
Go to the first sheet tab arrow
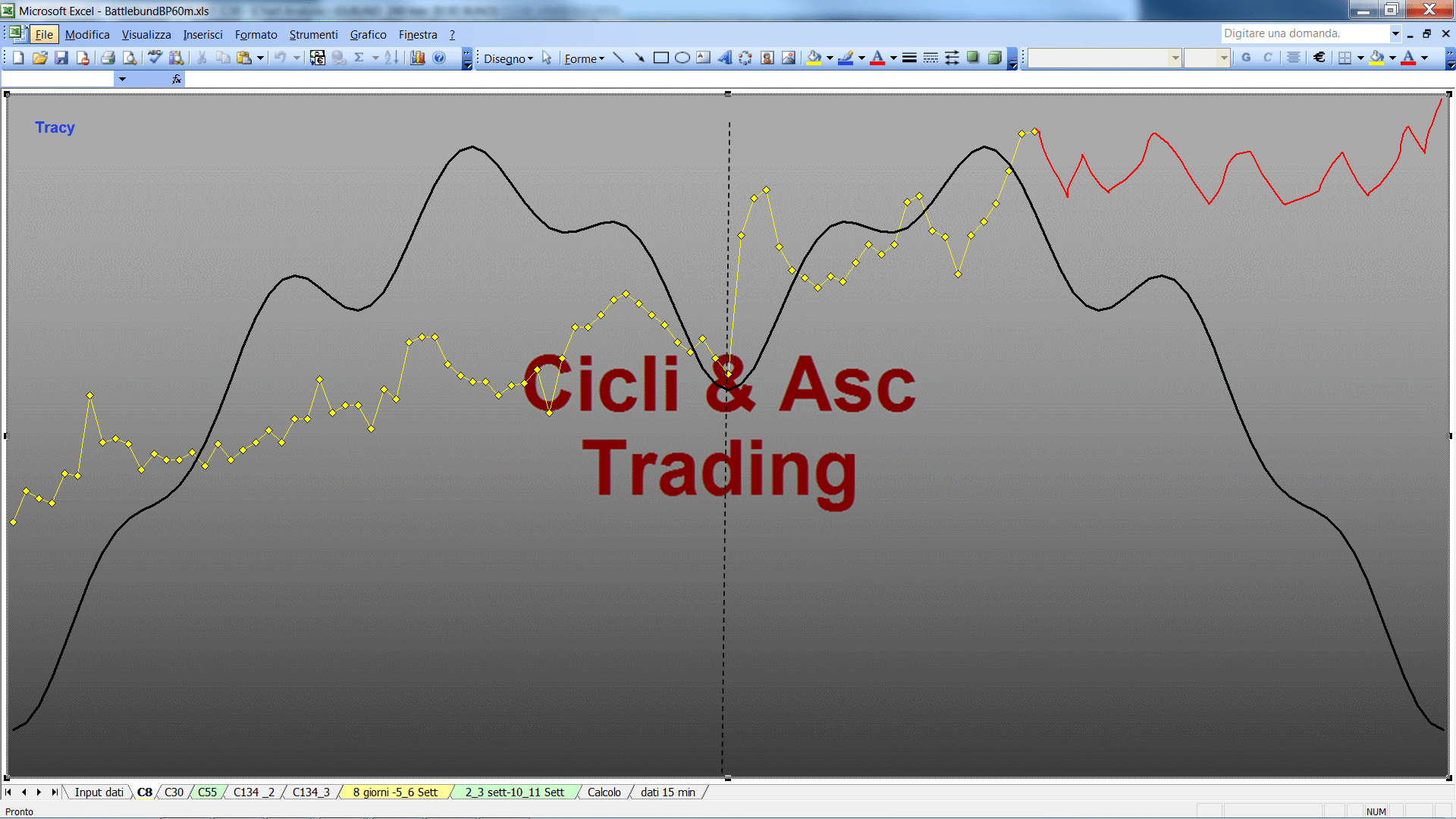[8, 792]
